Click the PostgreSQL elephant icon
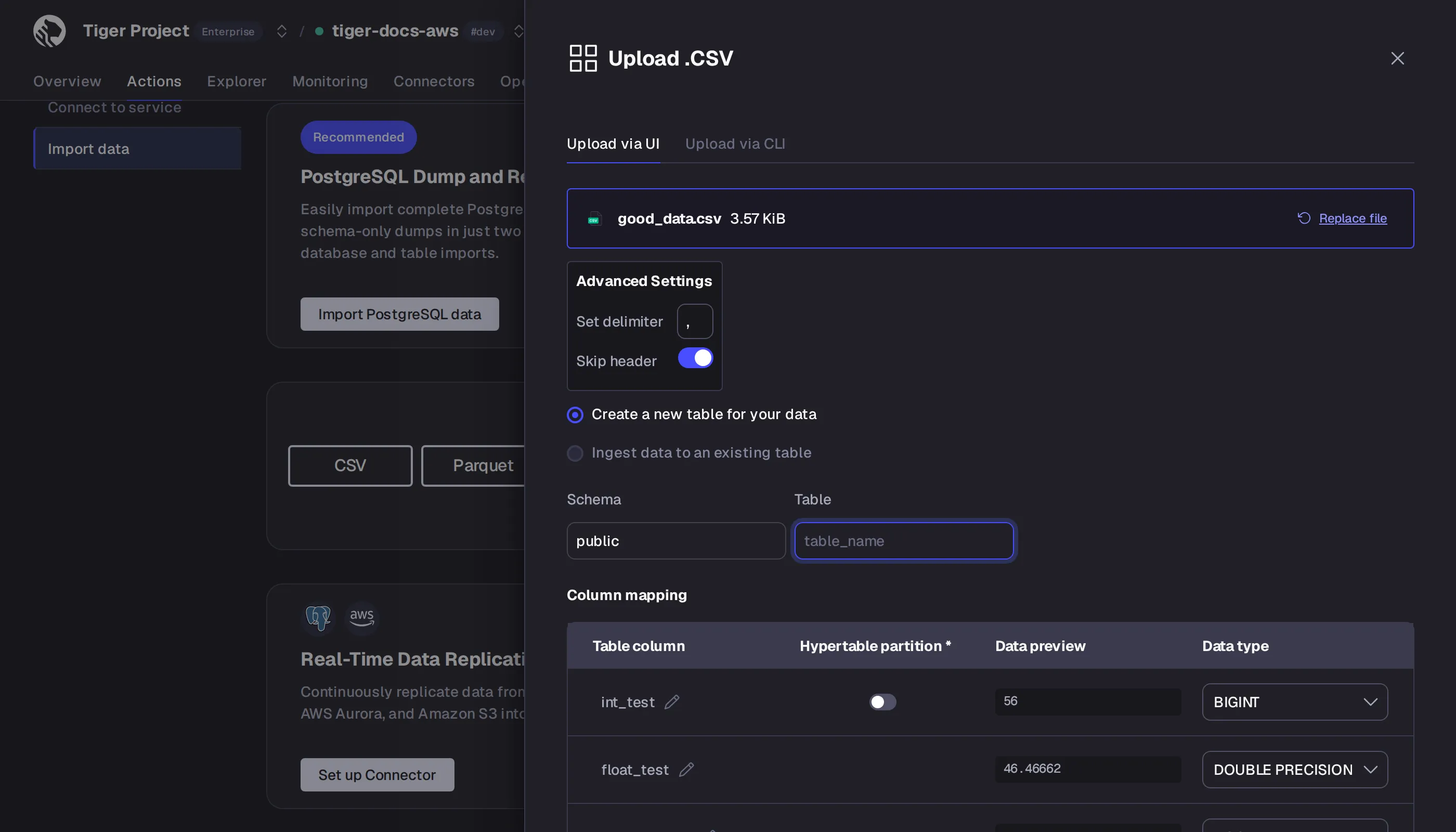This screenshot has height=832, width=1456. coord(318,618)
